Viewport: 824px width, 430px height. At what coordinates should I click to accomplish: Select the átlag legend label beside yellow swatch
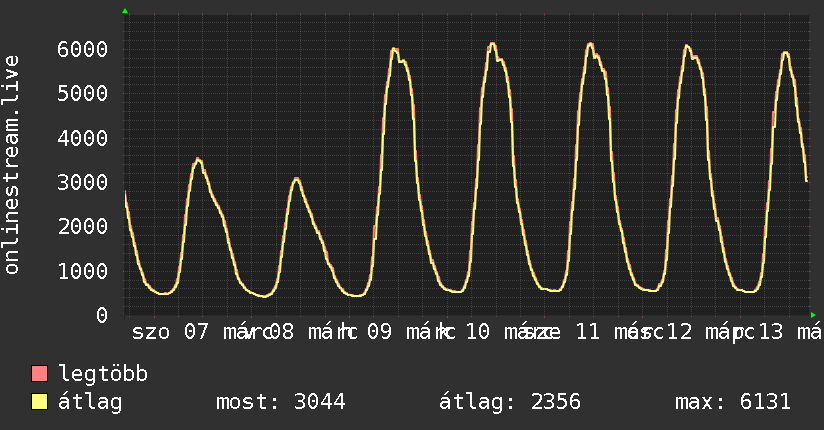tap(90, 403)
